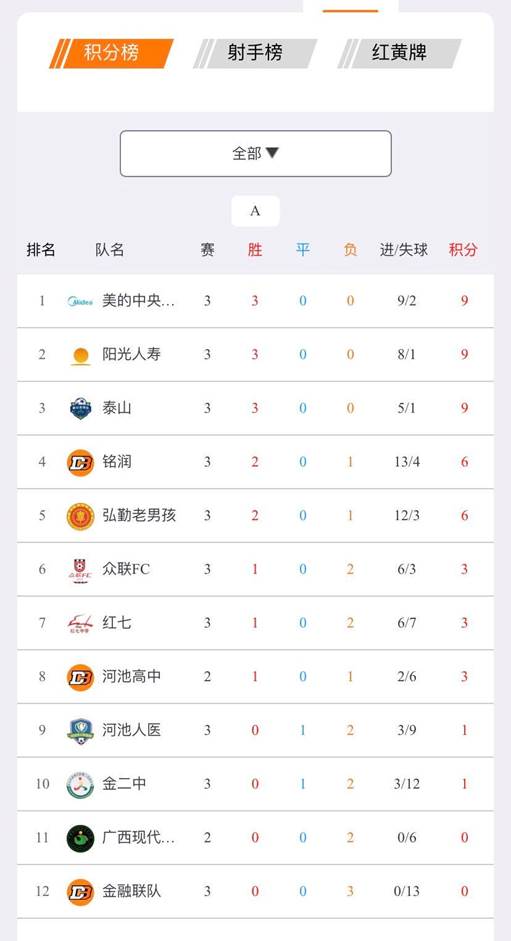
Task: Click the 铭润 orange team logo
Action: (x=80, y=463)
